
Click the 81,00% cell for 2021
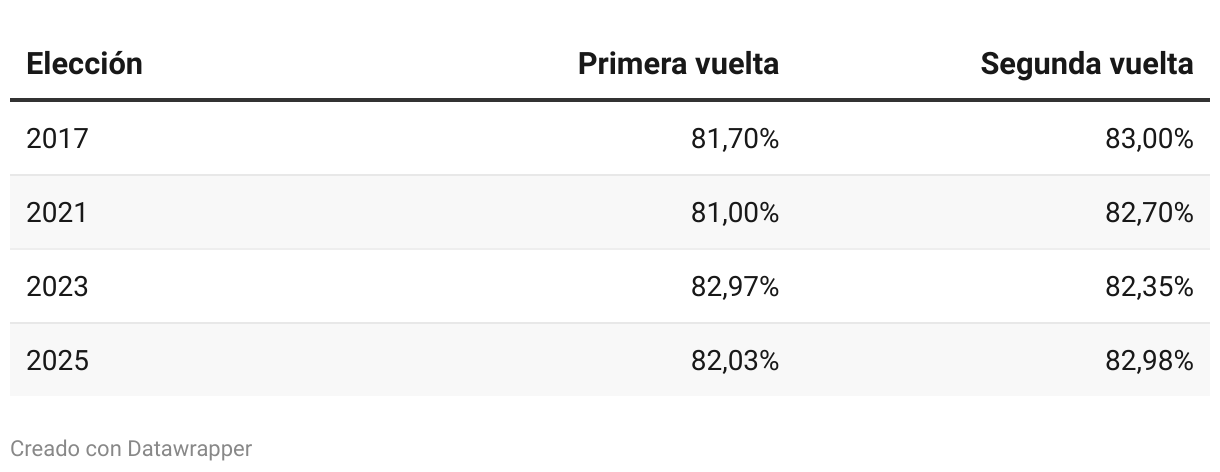pyautogui.click(x=735, y=213)
